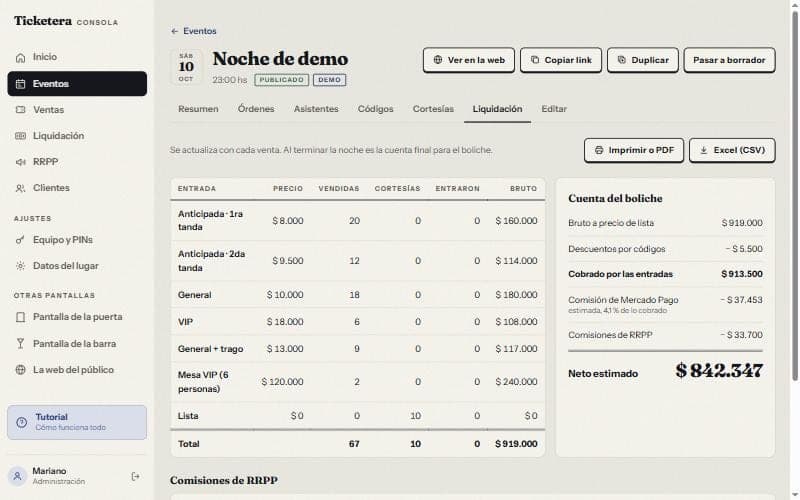The height and width of the screenshot is (500, 800).
Task: Go to RRPP section label
Action: click(45, 162)
